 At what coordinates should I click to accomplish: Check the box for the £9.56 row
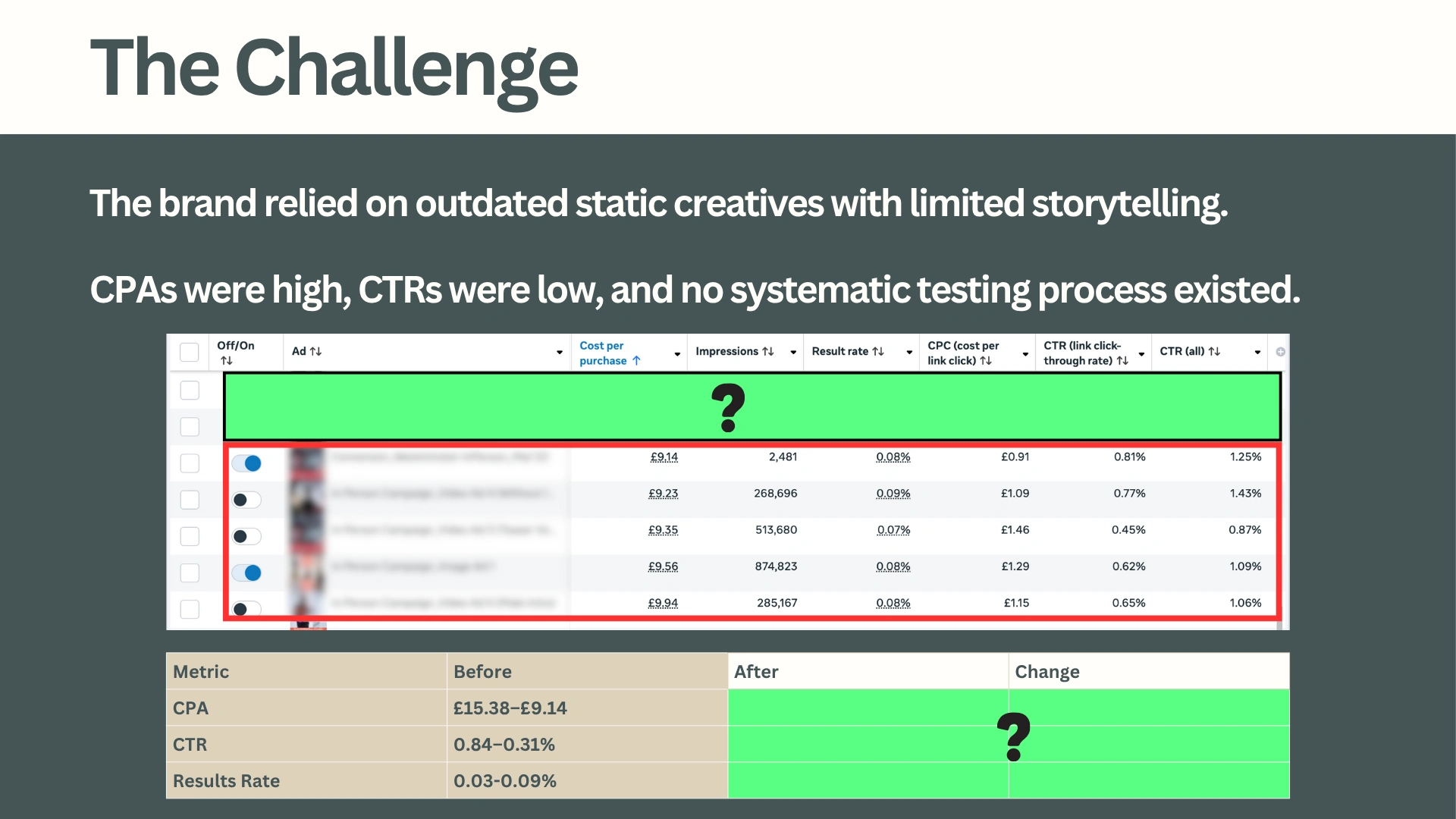point(190,573)
